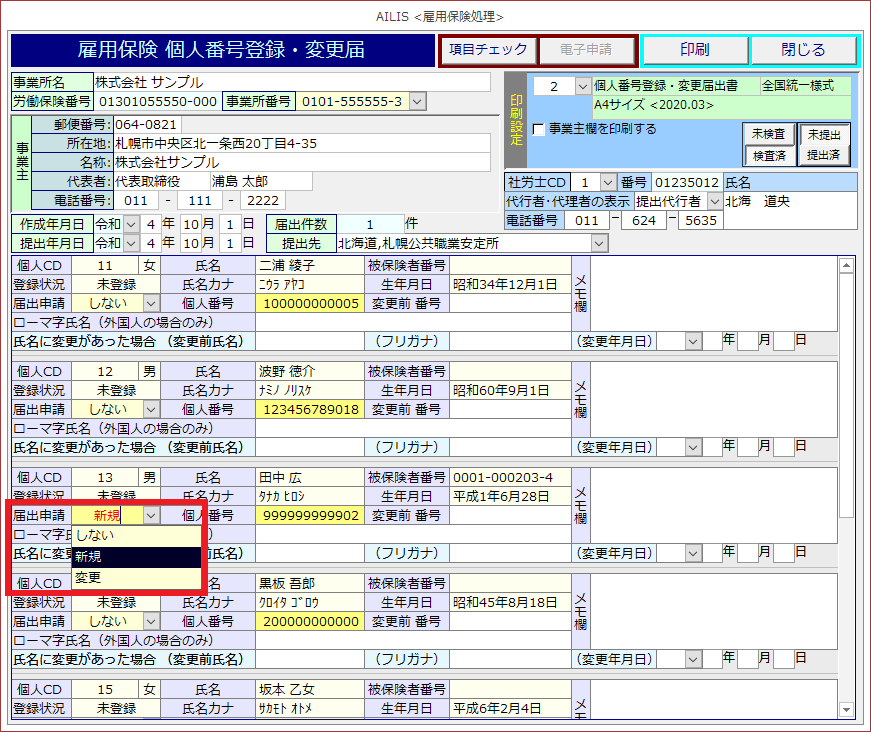Open the 印刷設定 form number dropdown
Screen dimensions: 871x732
(x=583, y=86)
